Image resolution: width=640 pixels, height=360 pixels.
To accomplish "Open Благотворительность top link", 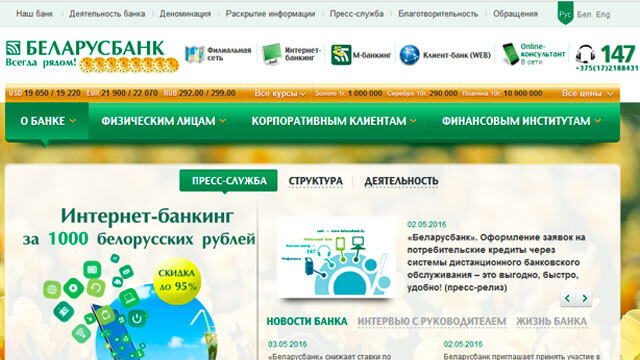I will (x=438, y=14).
